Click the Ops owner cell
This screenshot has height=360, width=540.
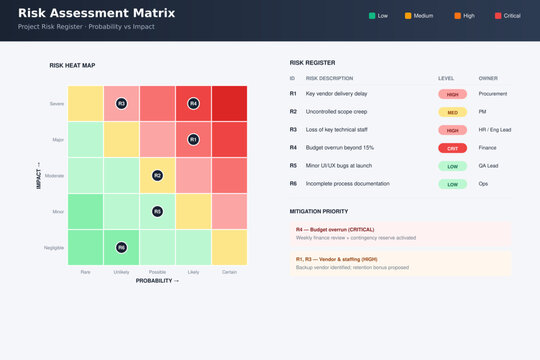point(483,184)
